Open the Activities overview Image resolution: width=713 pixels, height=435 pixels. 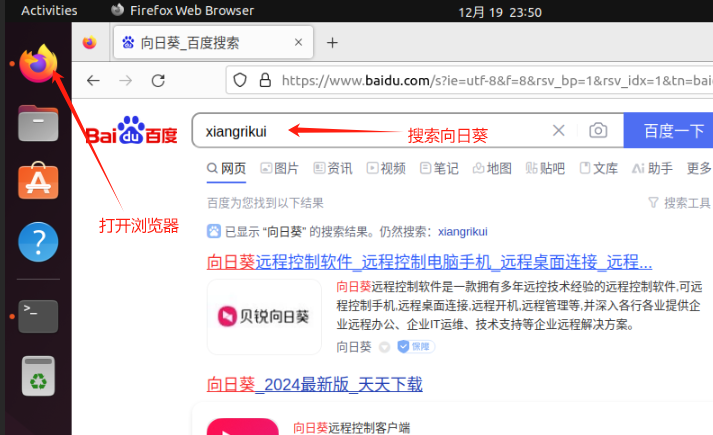(49, 10)
